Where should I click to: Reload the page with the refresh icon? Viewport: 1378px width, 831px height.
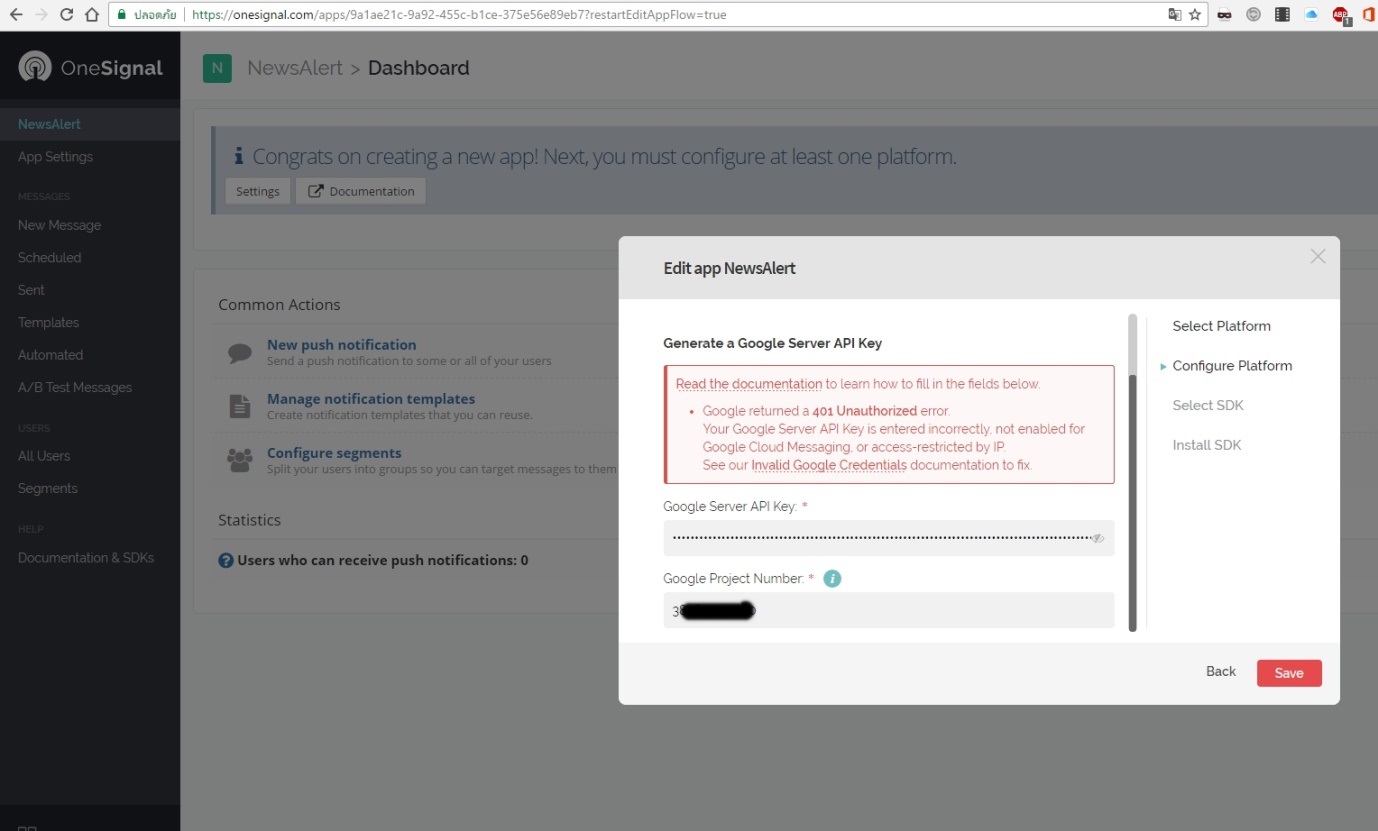[x=67, y=15]
